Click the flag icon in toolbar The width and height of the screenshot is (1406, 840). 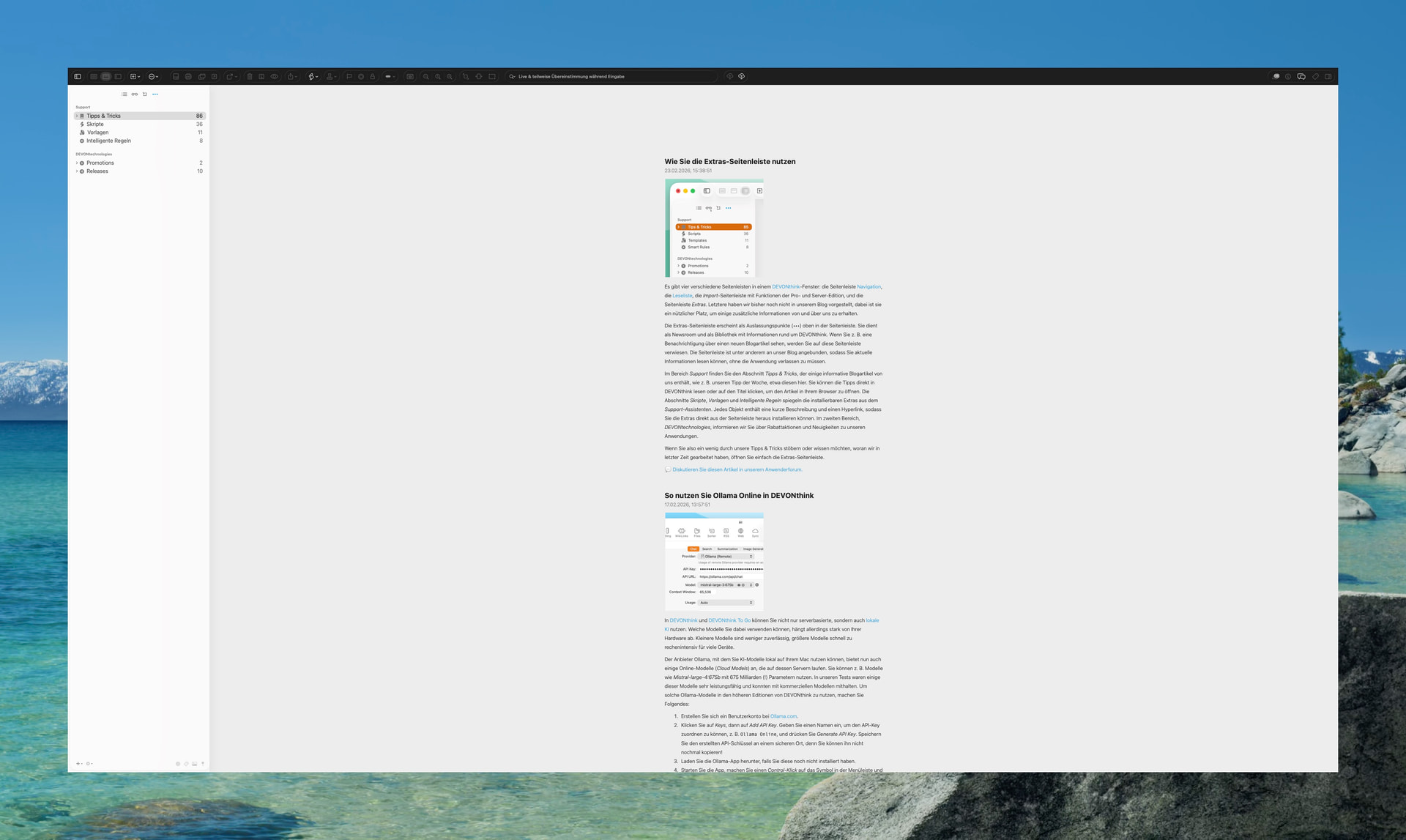pos(349,76)
